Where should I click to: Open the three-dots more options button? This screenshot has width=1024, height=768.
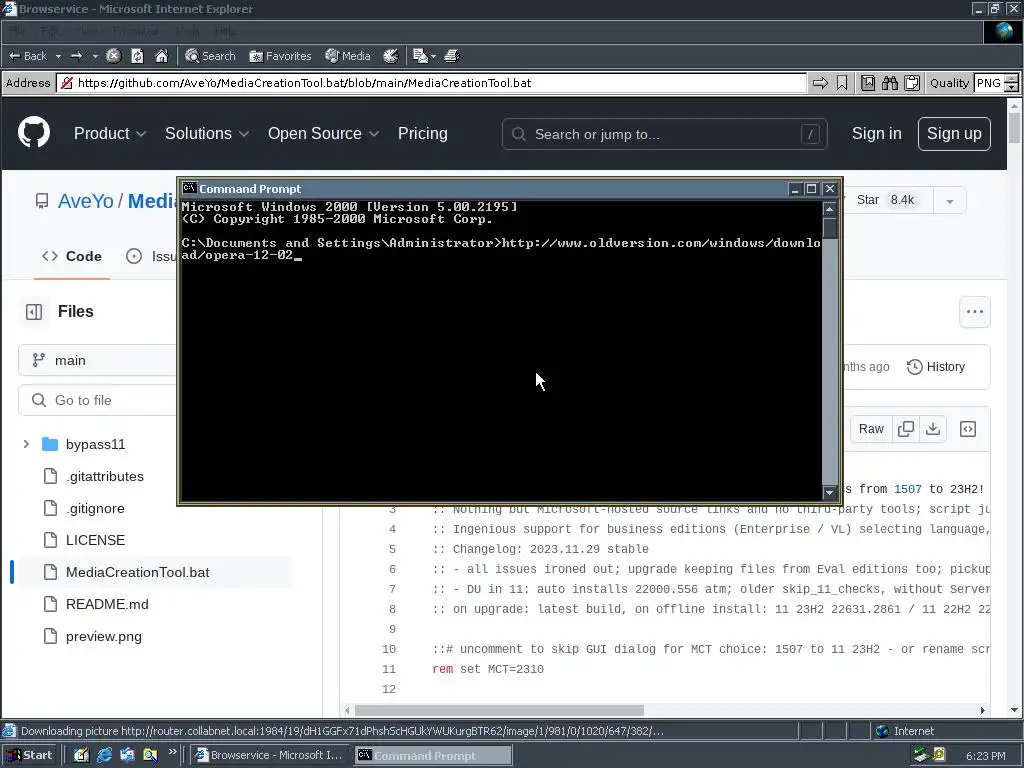pyautogui.click(x=974, y=312)
